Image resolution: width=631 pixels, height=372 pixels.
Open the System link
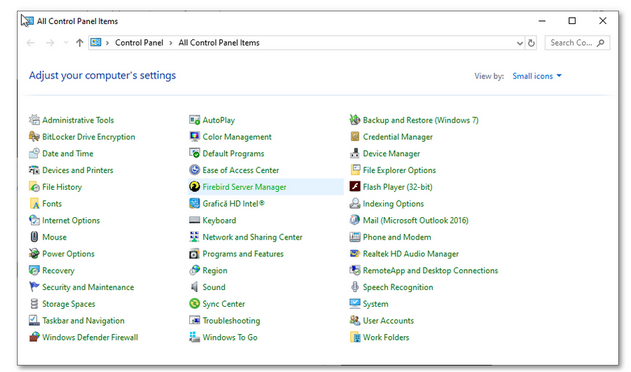tap(375, 304)
